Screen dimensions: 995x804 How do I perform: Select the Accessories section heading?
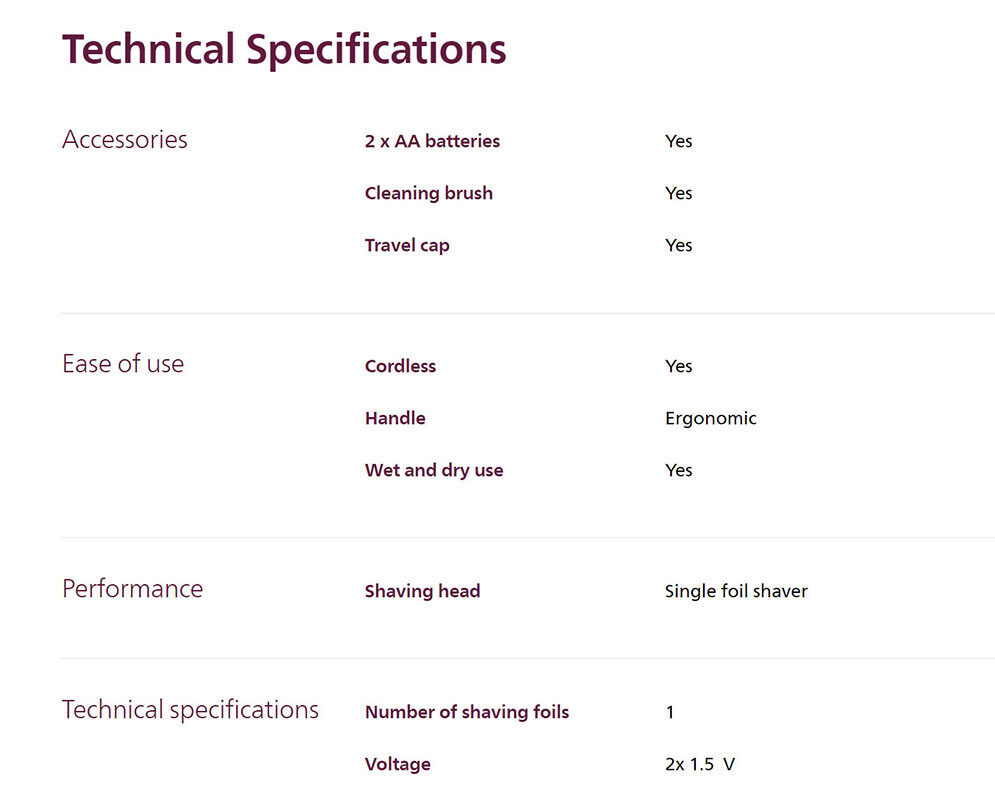tap(125, 139)
